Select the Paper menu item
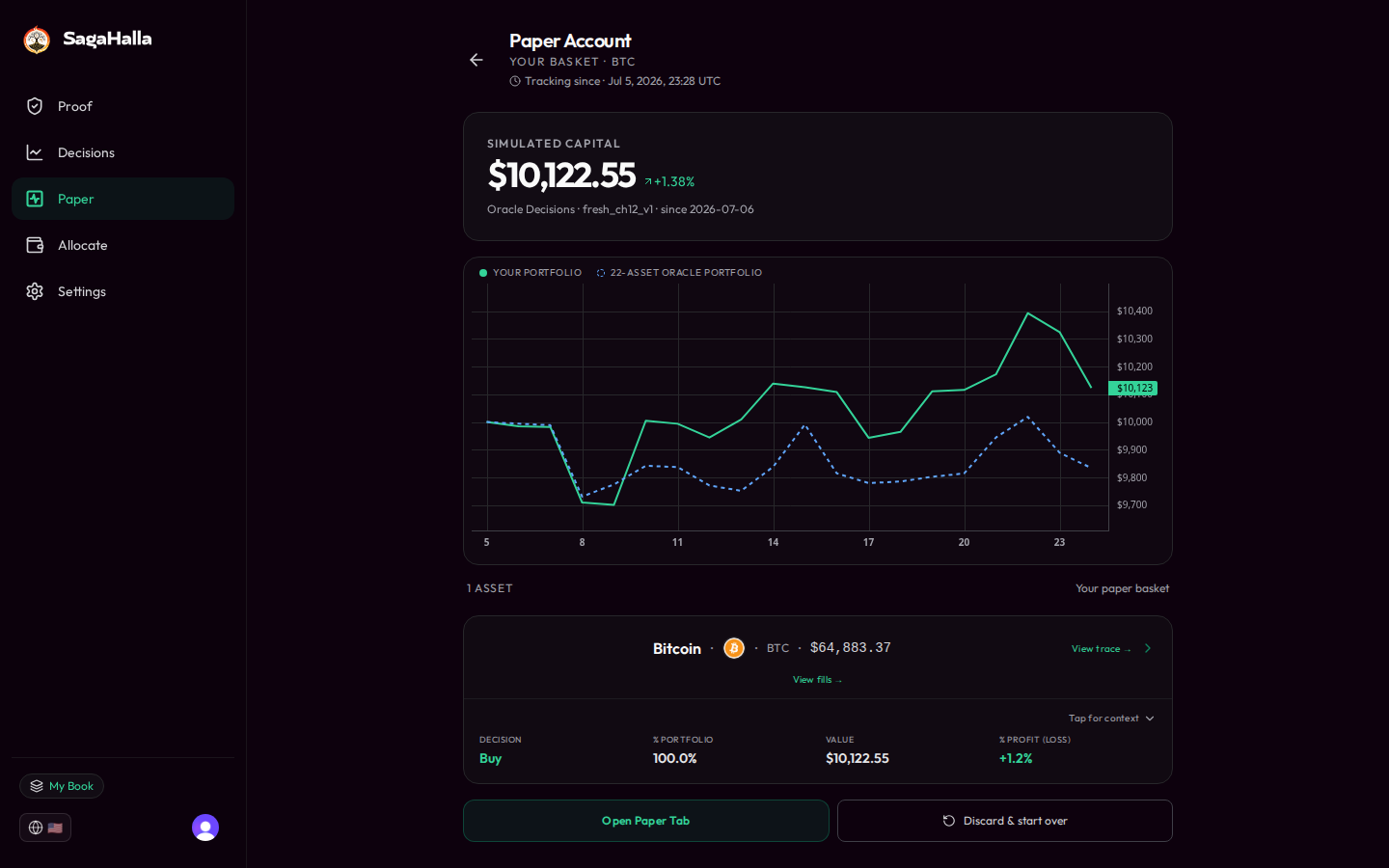Screen dimensions: 1389x868 (123, 199)
